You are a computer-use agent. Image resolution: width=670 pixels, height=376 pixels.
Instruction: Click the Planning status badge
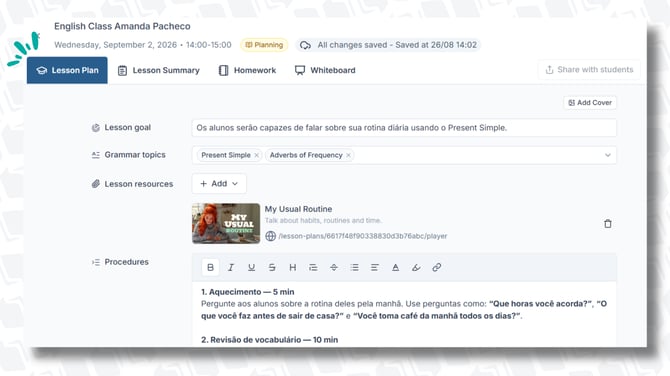pyautogui.click(x=264, y=45)
